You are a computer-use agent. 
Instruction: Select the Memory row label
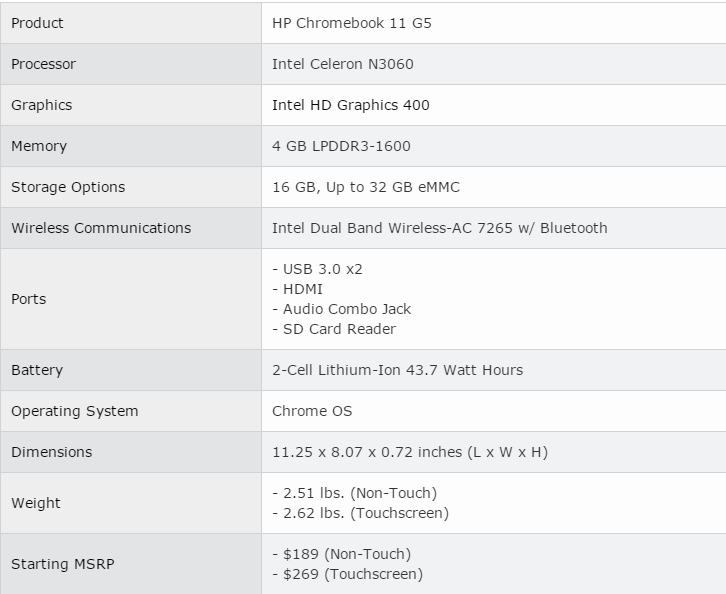[x=39, y=146]
